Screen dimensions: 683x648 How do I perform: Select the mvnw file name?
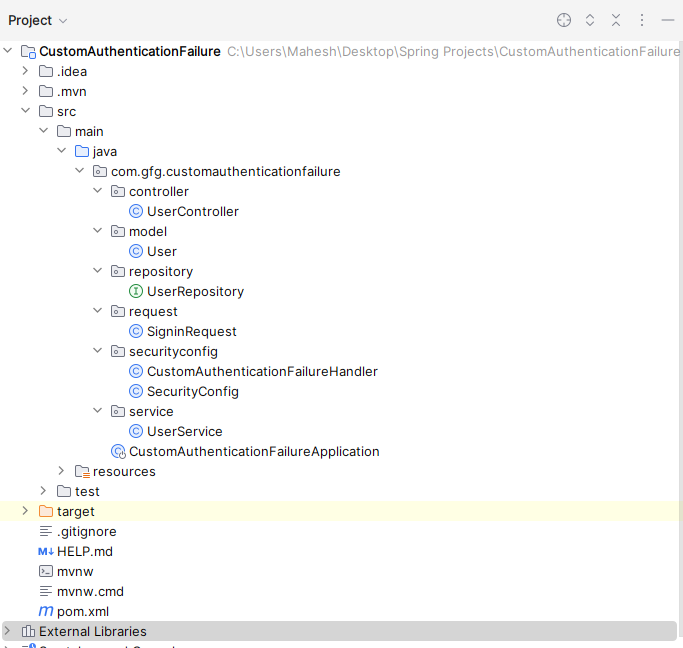click(75, 571)
